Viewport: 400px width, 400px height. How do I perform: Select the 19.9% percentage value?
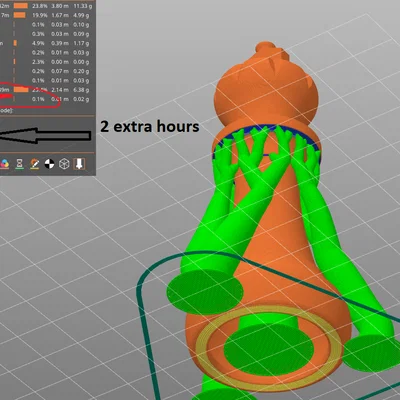tap(40, 15)
